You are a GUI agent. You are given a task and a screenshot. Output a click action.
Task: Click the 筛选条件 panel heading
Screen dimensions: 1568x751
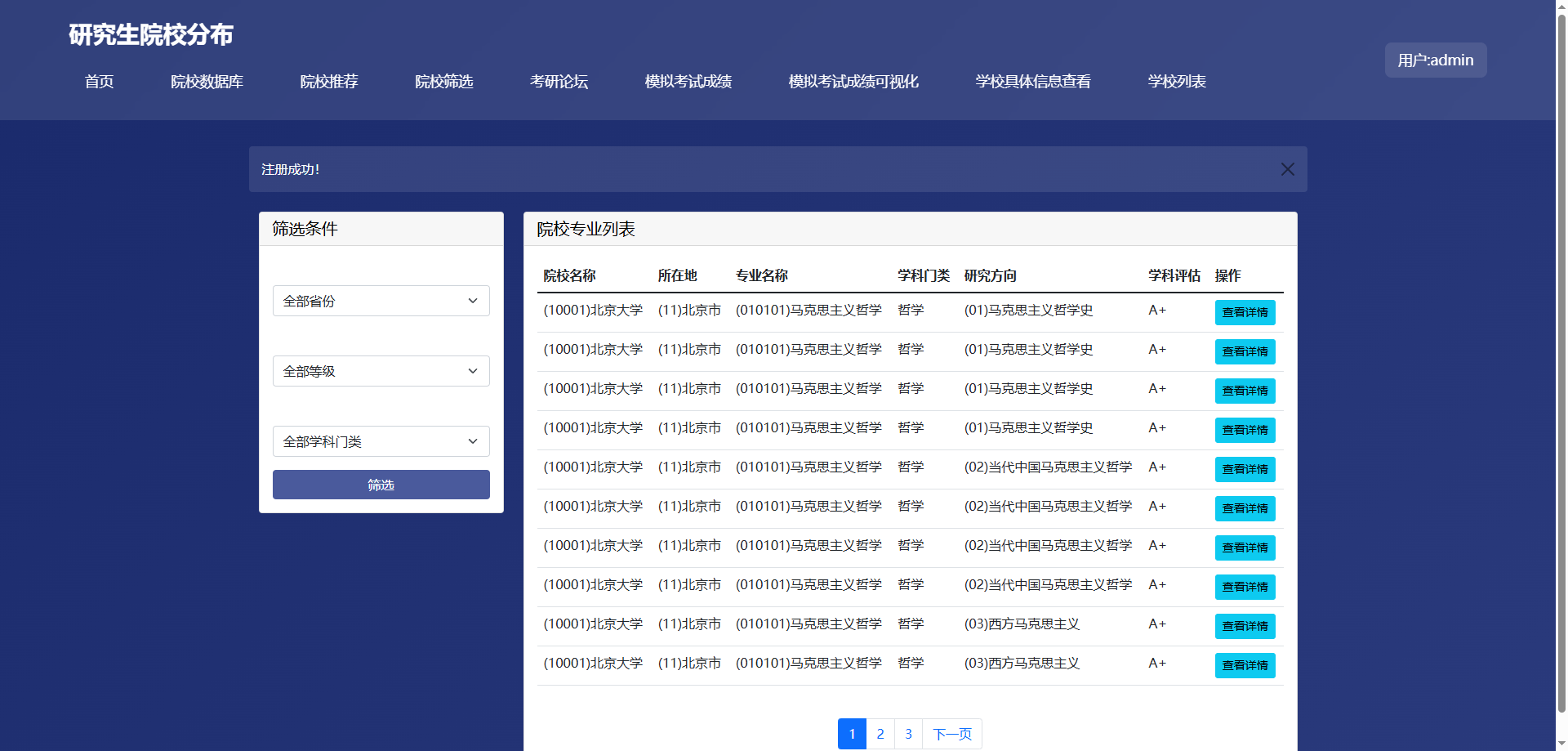pyautogui.click(x=305, y=229)
